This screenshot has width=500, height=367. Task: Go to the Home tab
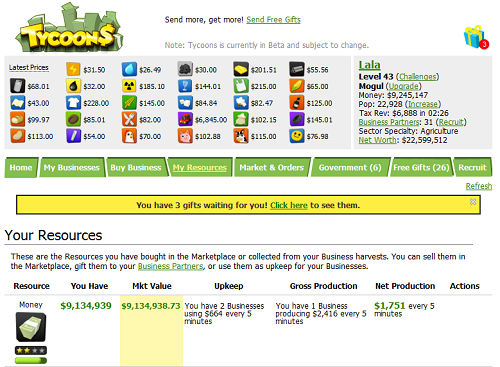click(x=21, y=167)
